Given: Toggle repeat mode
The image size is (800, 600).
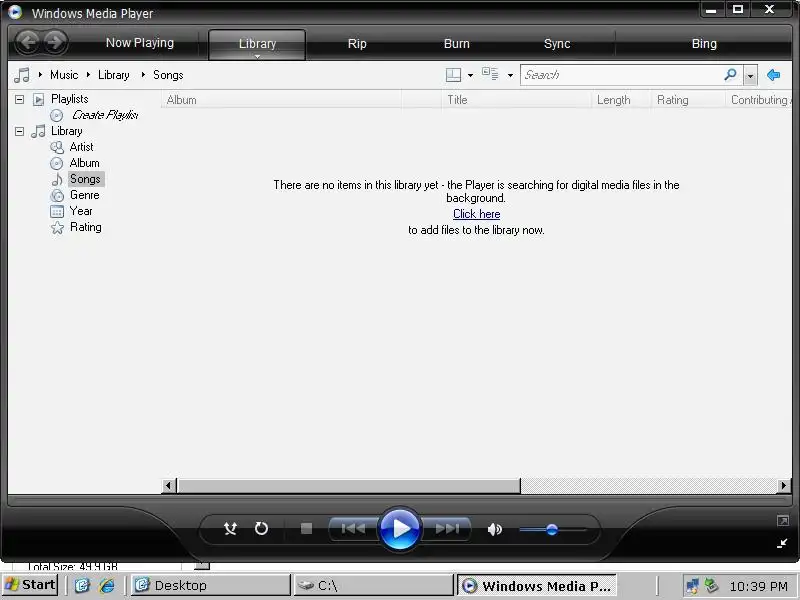Looking at the screenshot, I should pyautogui.click(x=261, y=529).
